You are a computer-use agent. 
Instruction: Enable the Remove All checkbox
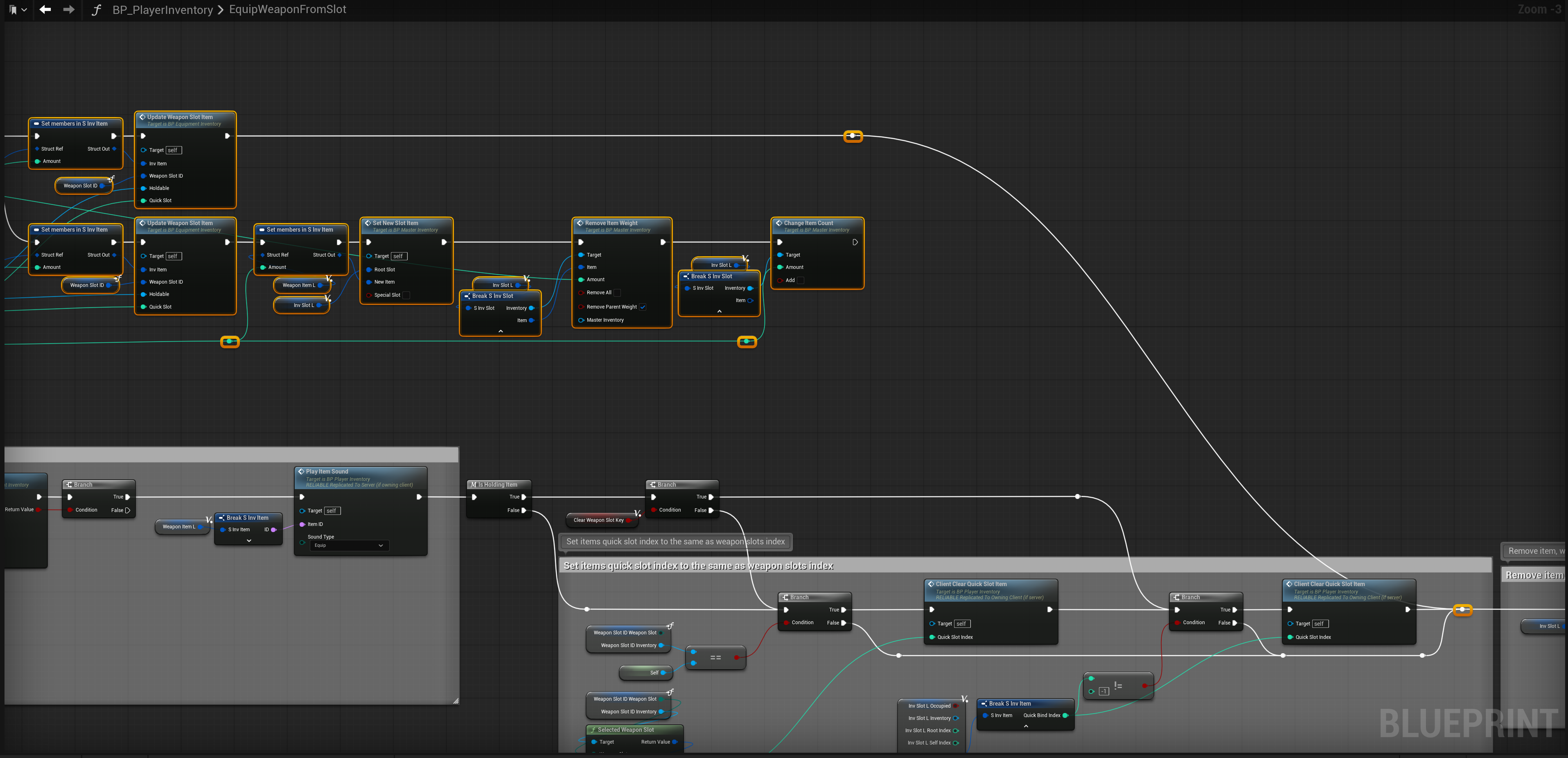pos(617,293)
